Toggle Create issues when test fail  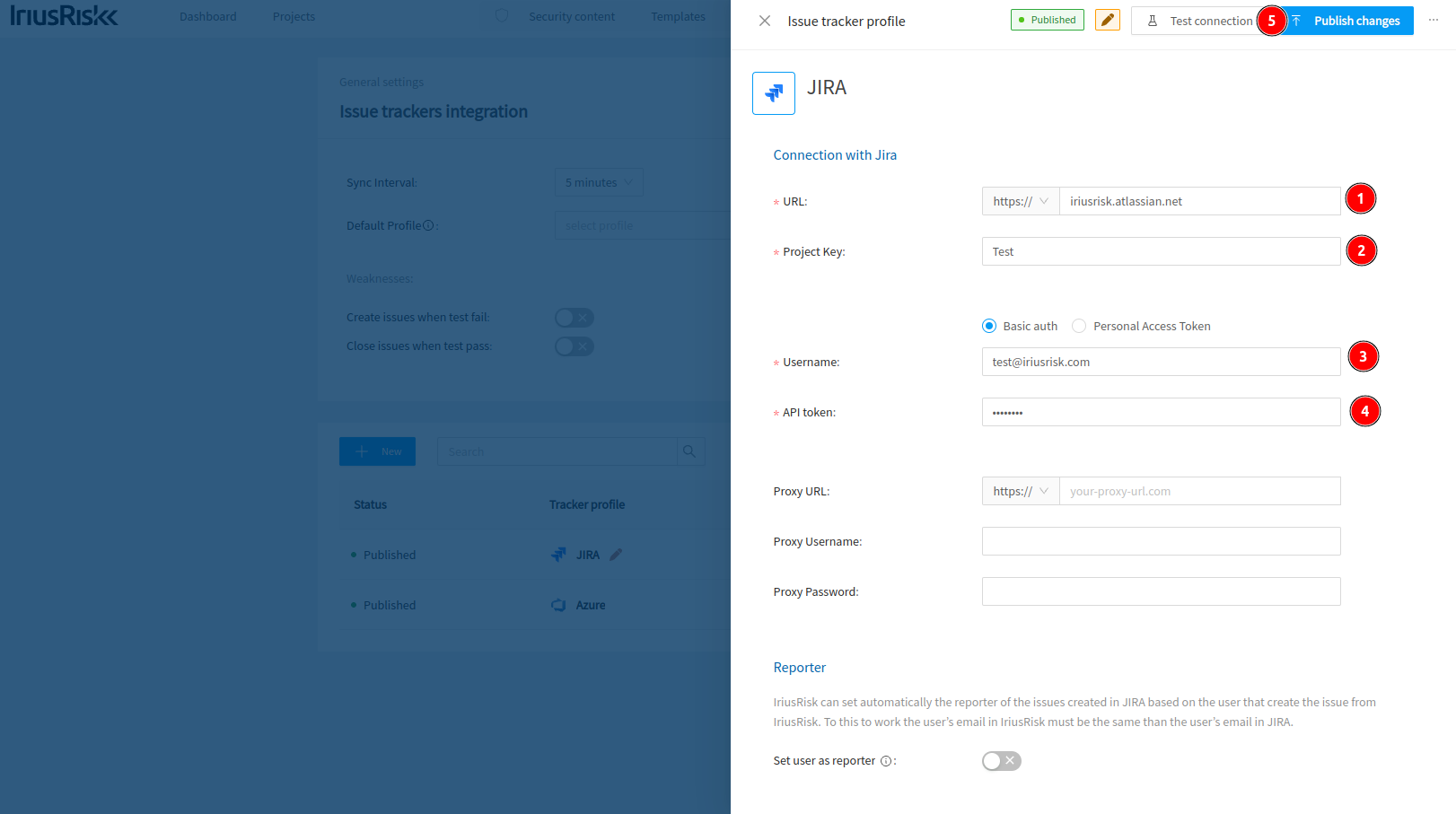tap(575, 318)
